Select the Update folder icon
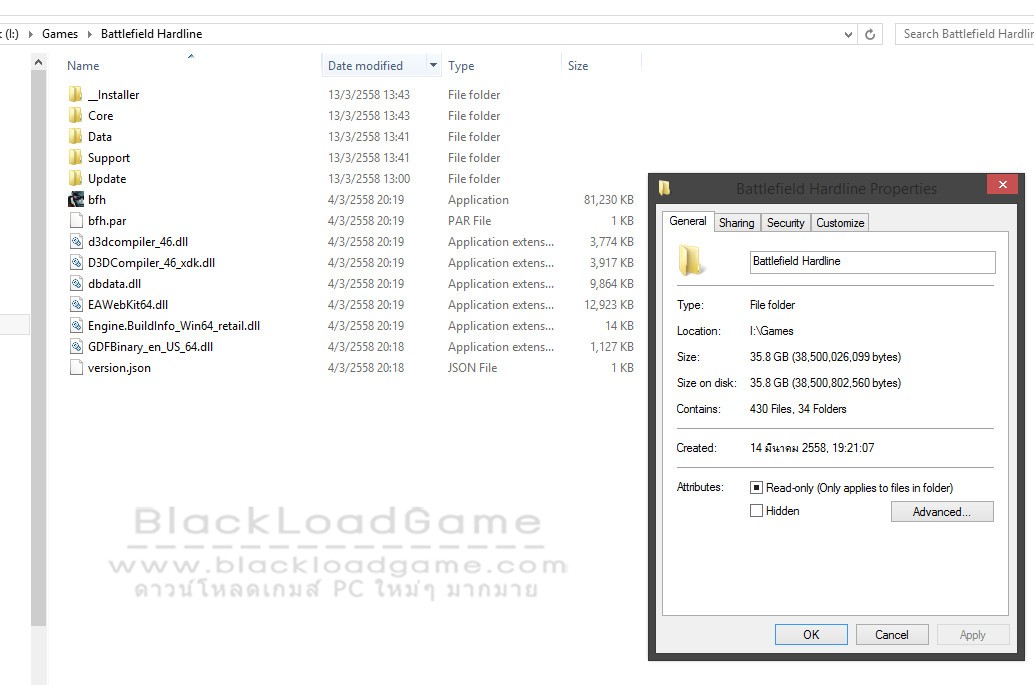The width and height of the screenshot is (1034, 685). click(x=76, y=179)
